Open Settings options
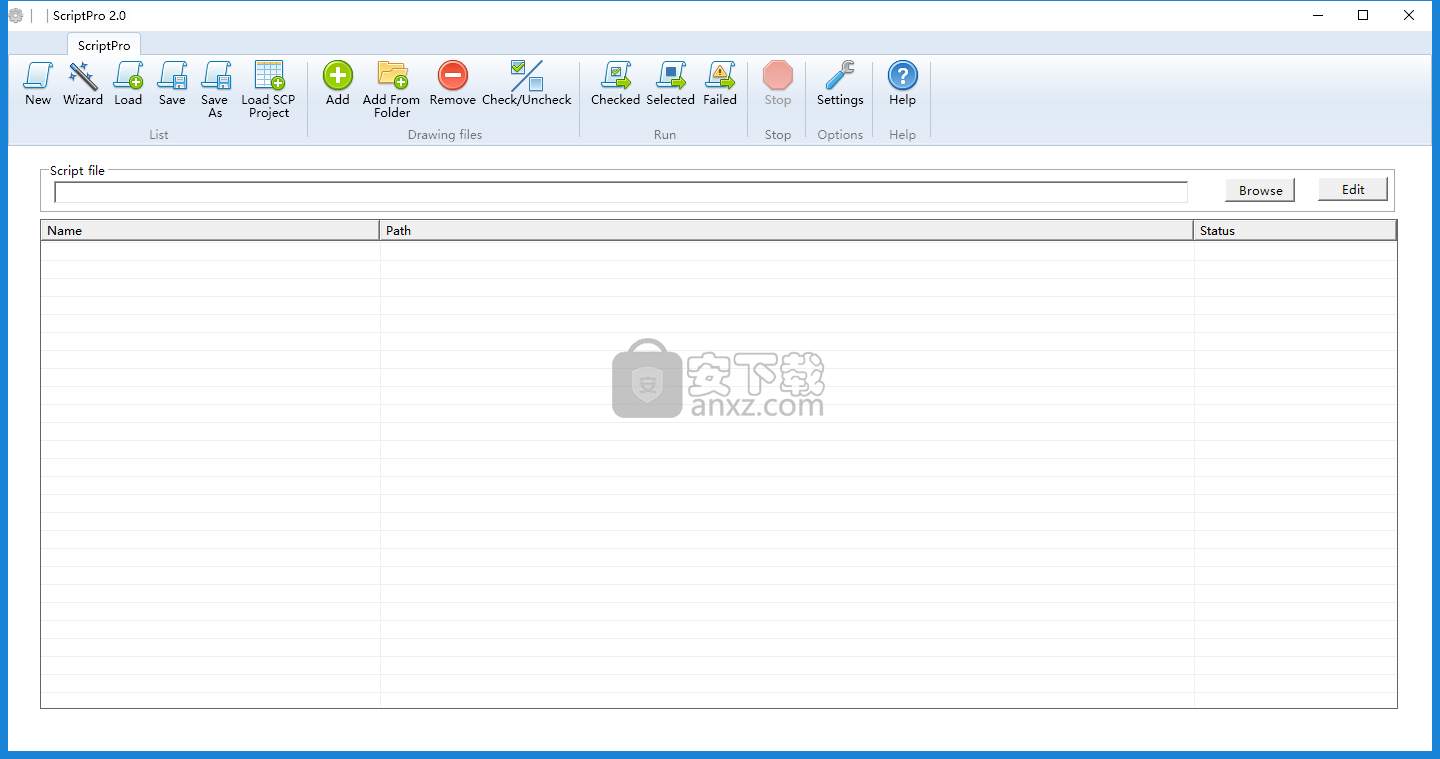Viewport: 1440px width, 759px height. 840,84
